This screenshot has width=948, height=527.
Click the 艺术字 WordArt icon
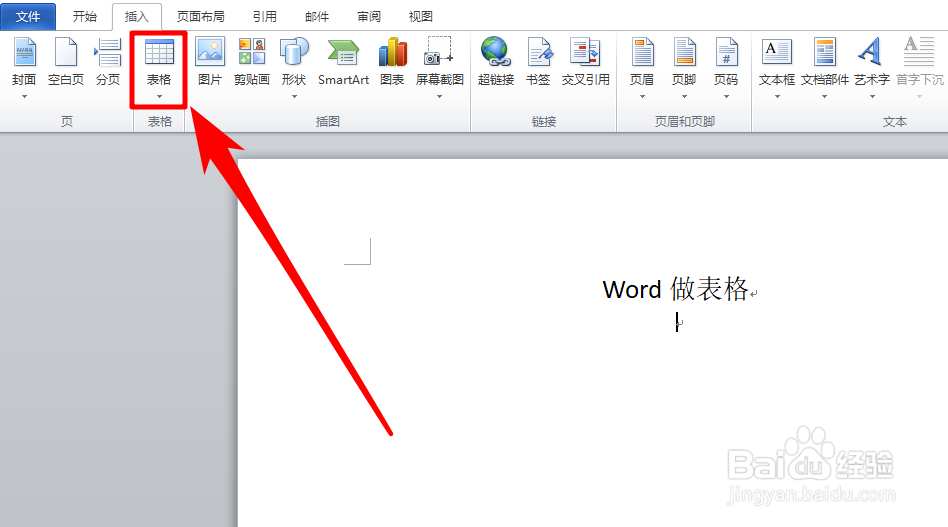click(x=871, y=51)
